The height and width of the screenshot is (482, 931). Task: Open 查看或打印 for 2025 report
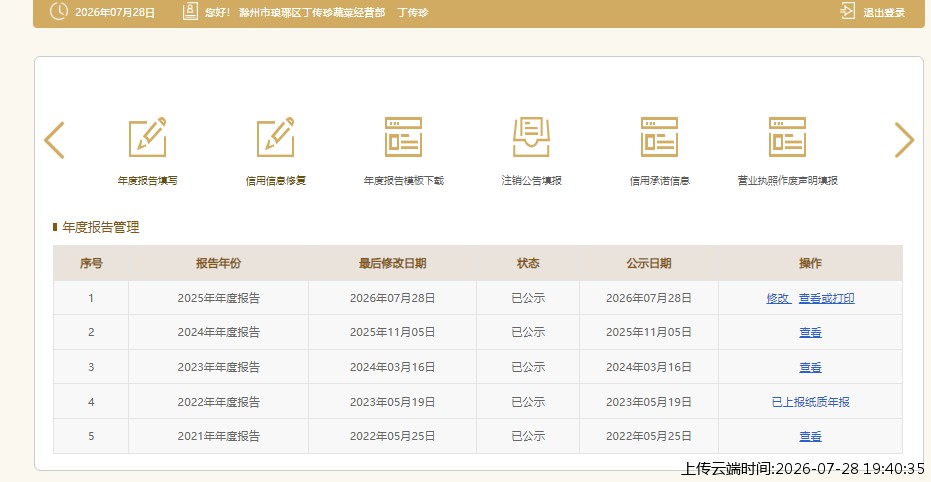pyautogui.click(x=826, y=298)
